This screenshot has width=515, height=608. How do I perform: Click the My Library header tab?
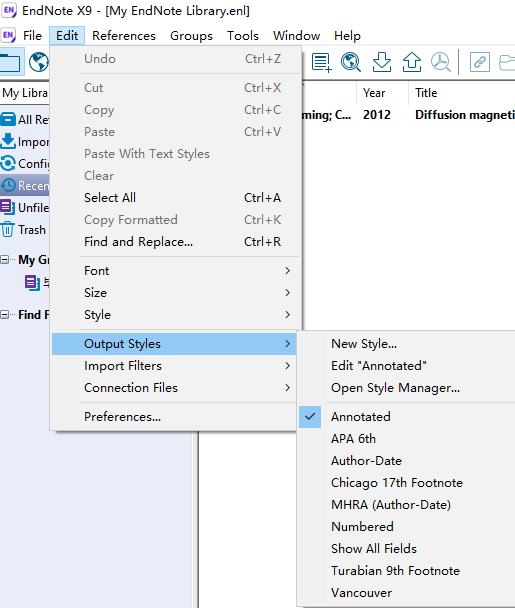click(25, 93)
